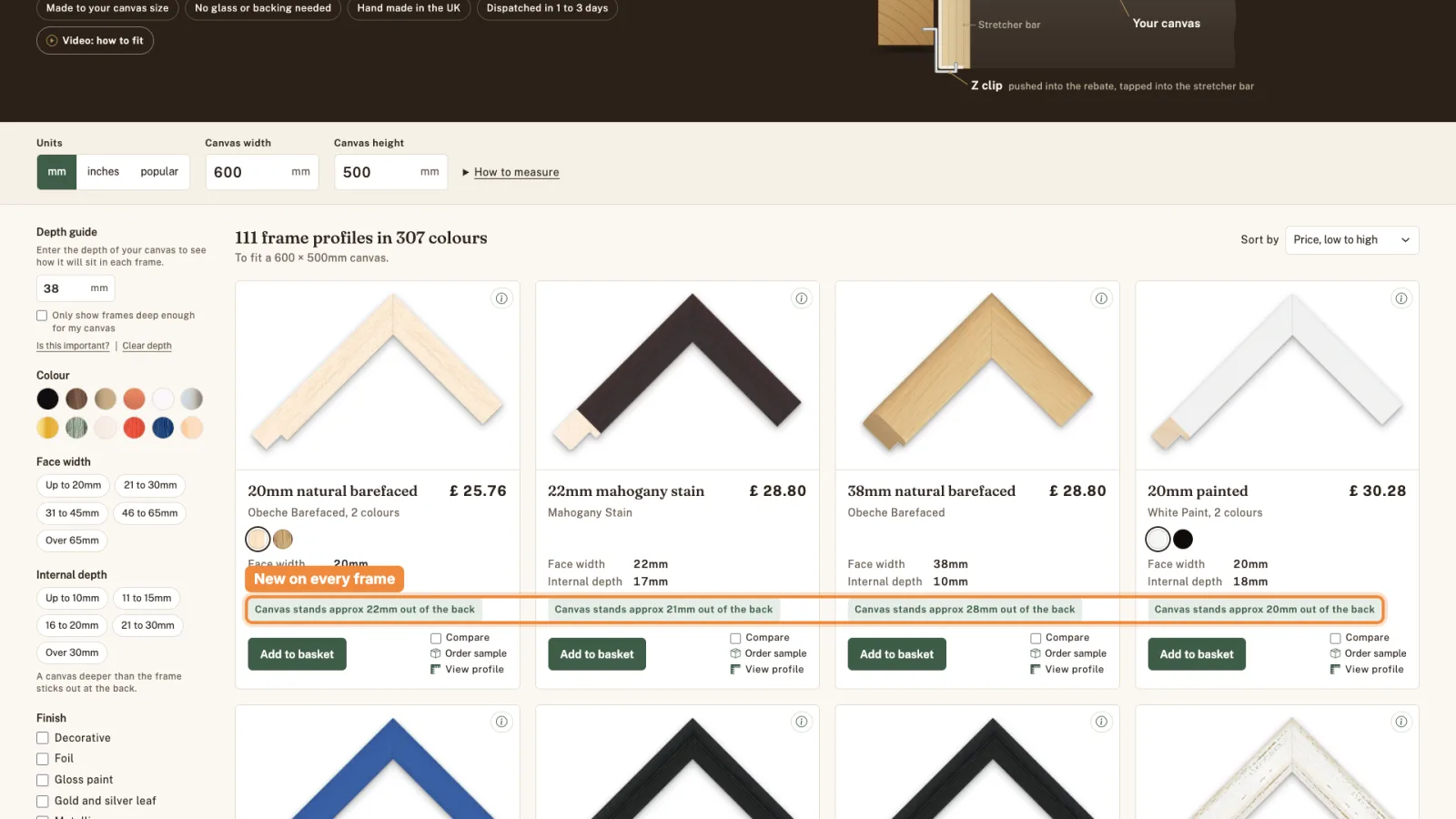Viewport: 1456px width, 819px height.
Task: Click Order sample icon for 22mm mahogany stain
Action: pos(735,653)
